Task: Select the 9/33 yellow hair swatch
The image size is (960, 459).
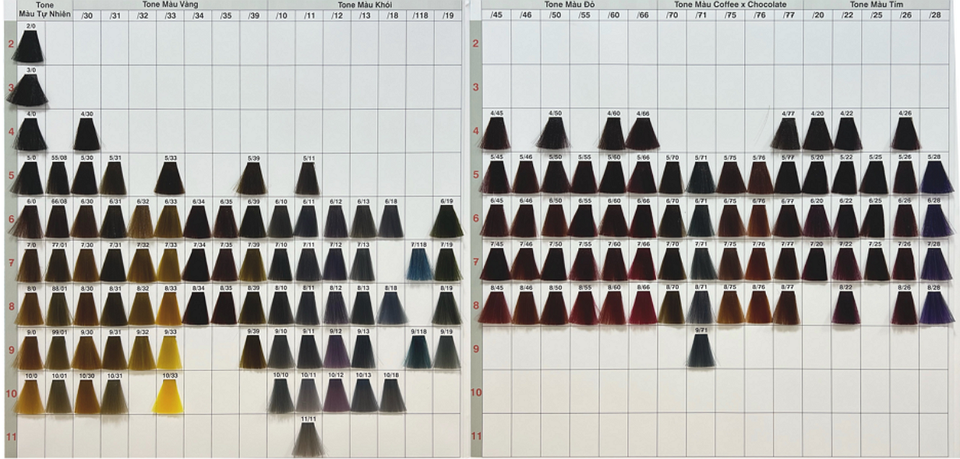Action: tap(169, 351)
